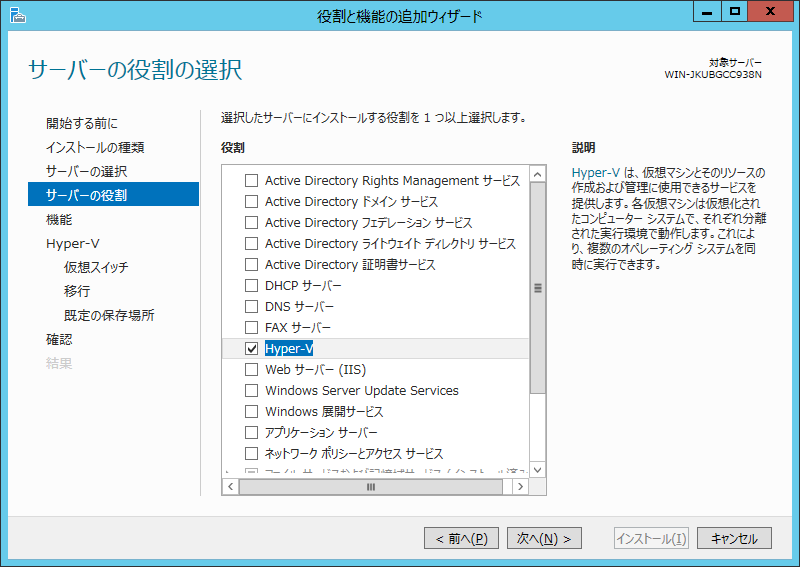800x567 pixels.
Task: Tick the Windows 展開サービス checkbox
Action: point(252,411)
